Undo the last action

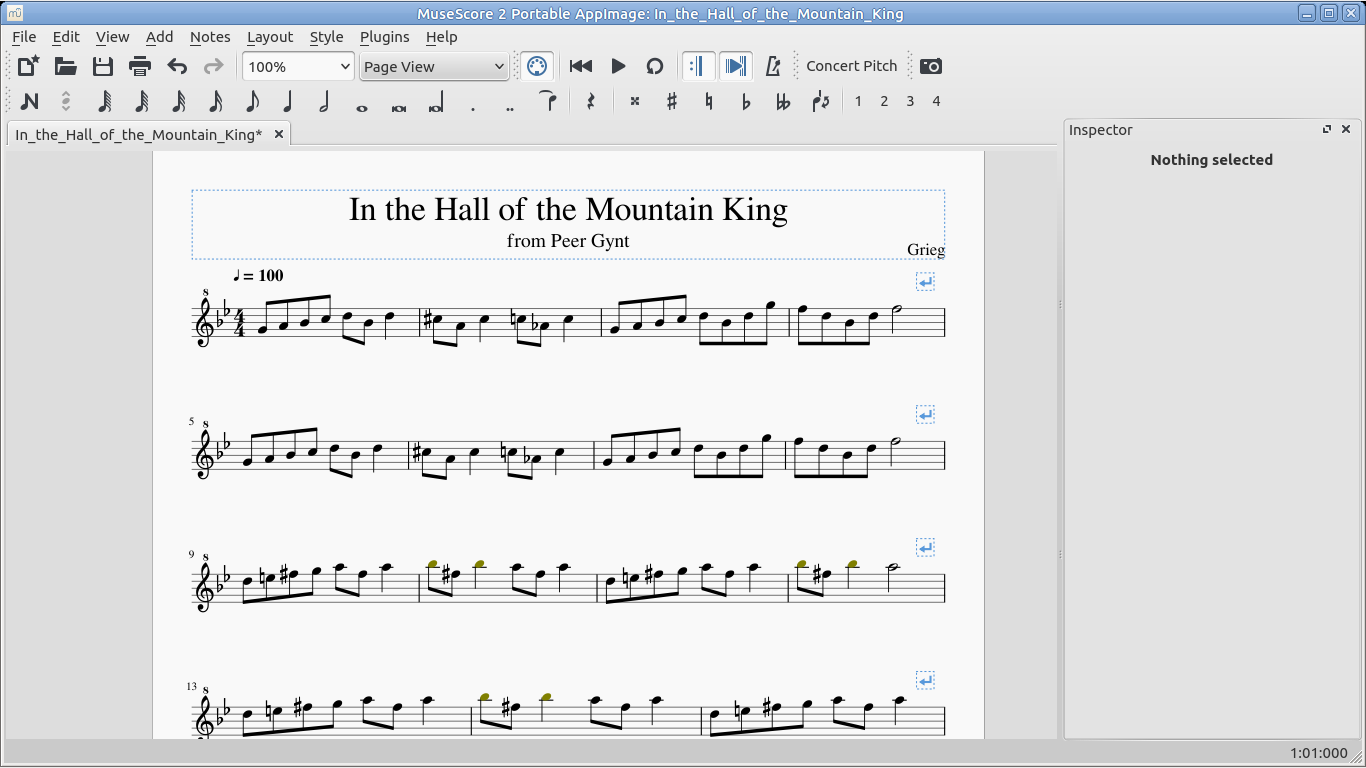[x=177, y=66]
